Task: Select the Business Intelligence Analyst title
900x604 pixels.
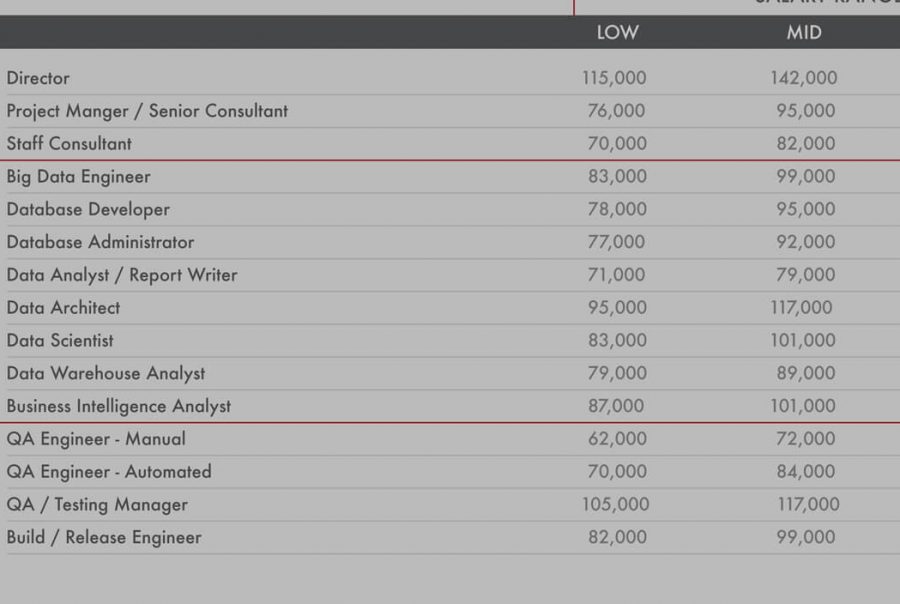Action: (118, 407)
